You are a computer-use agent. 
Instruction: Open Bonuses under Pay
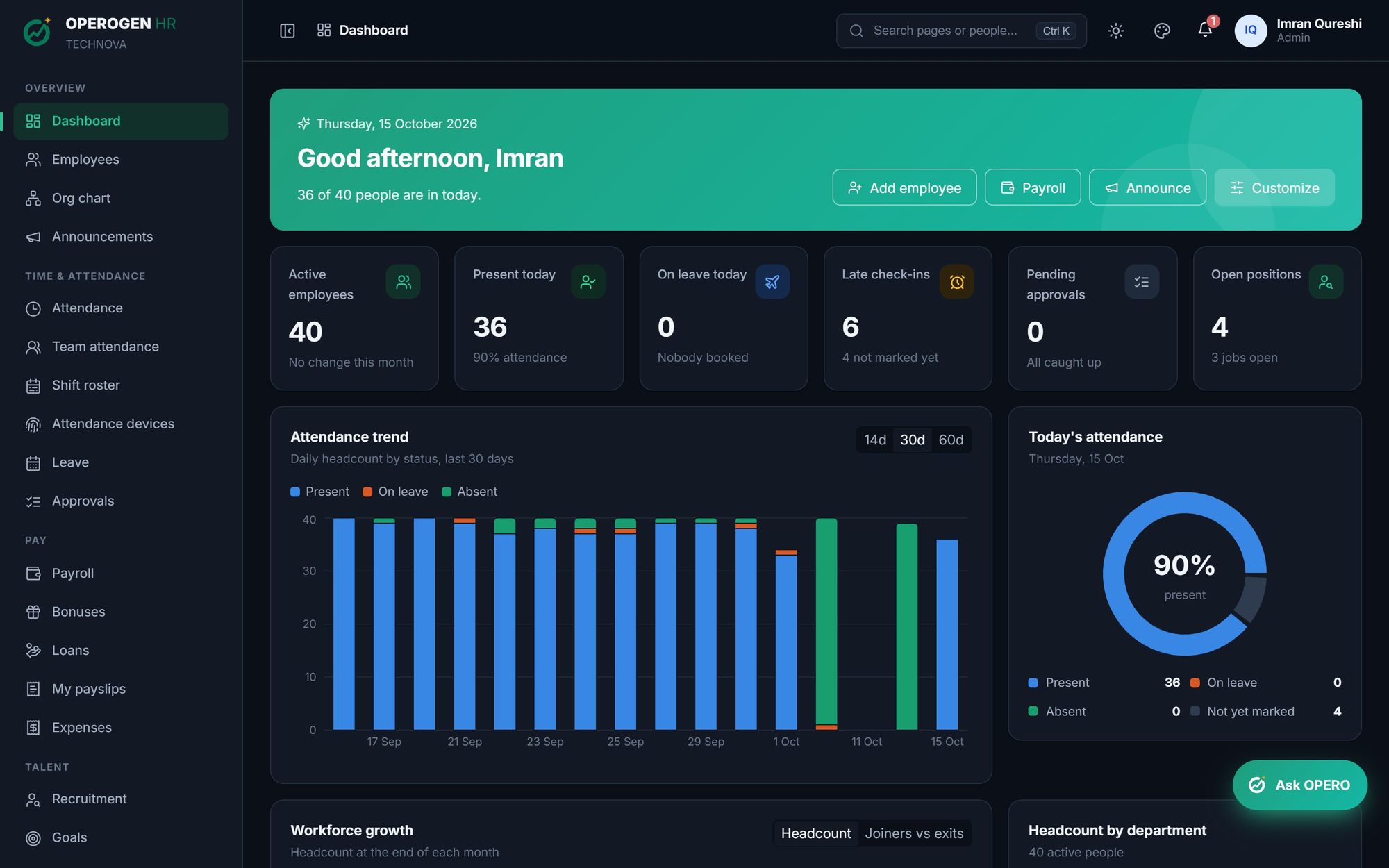pos(121,612)
